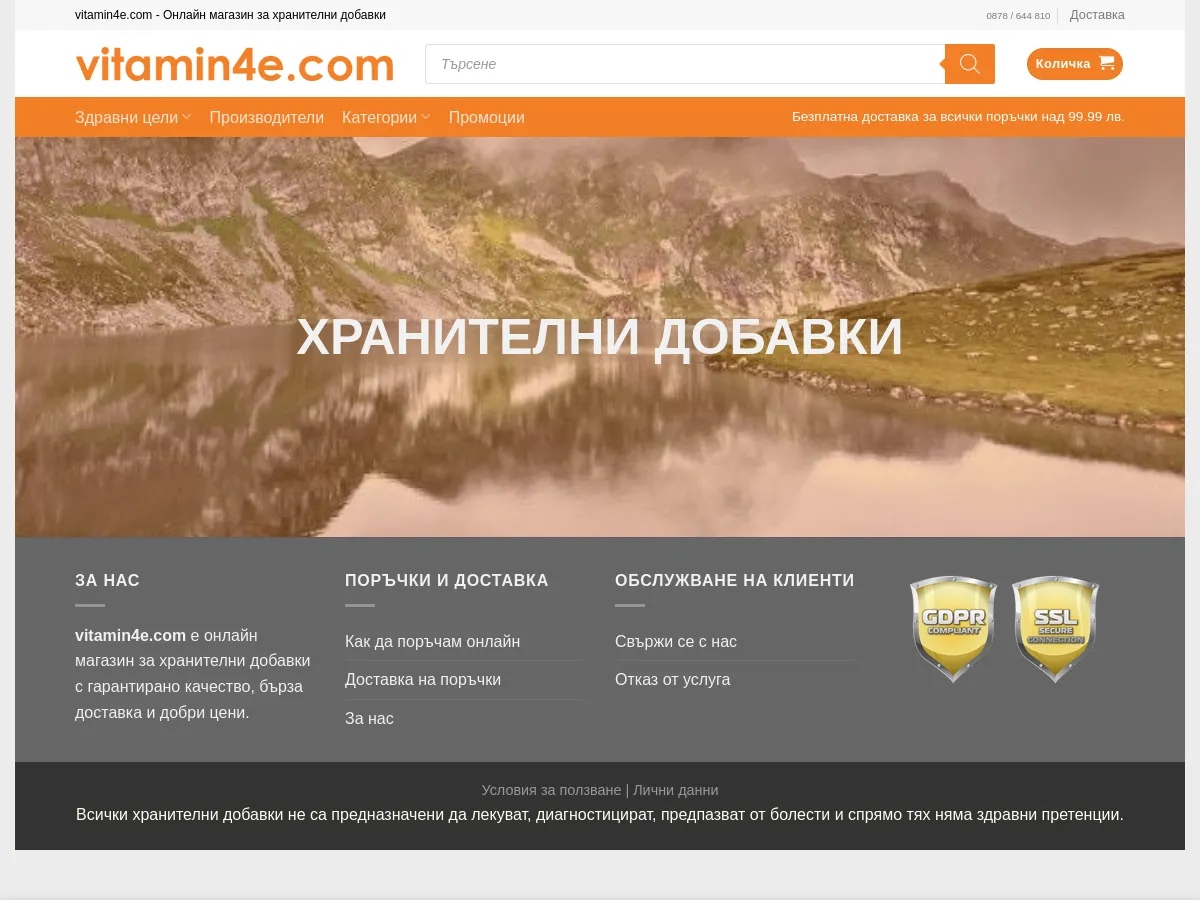
Task: Click the Хранителни добавки hero banner
Action: coord(600,337)
